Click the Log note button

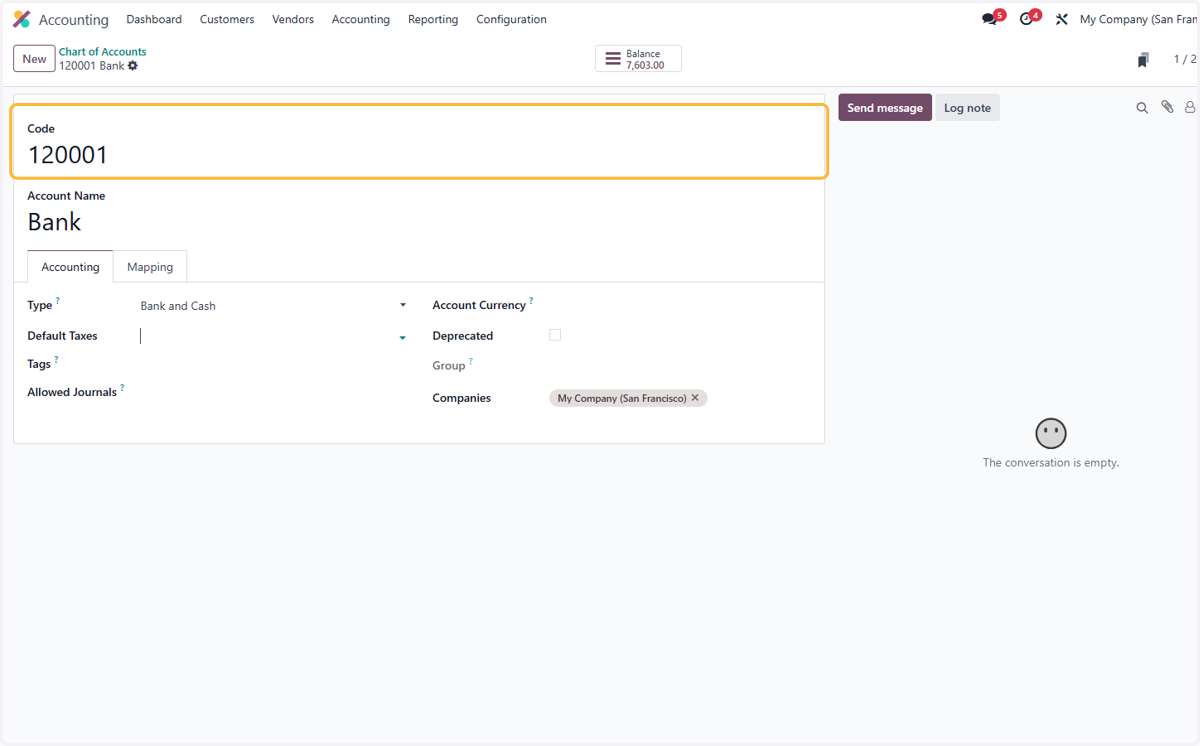click(x=967, y=108)
